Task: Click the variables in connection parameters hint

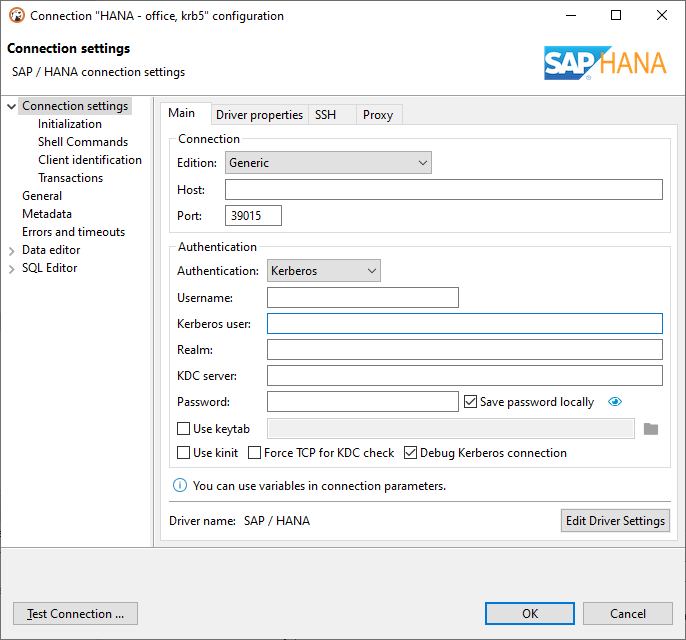Action: click(319, 486)
